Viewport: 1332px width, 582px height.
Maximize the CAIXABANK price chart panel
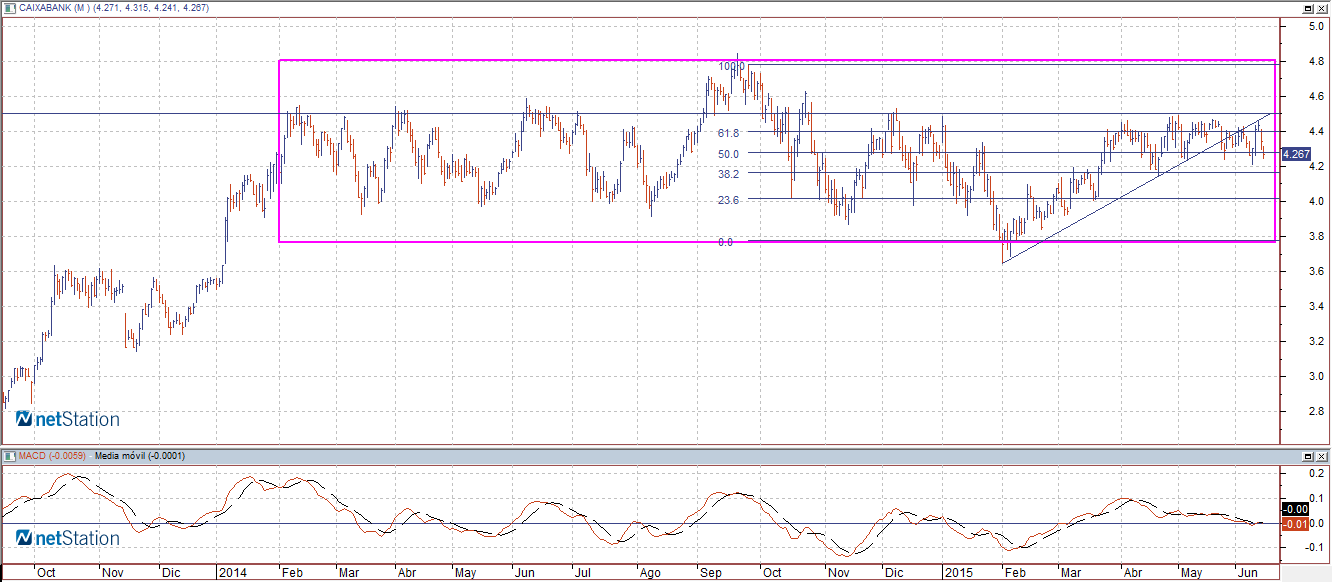1307,8
